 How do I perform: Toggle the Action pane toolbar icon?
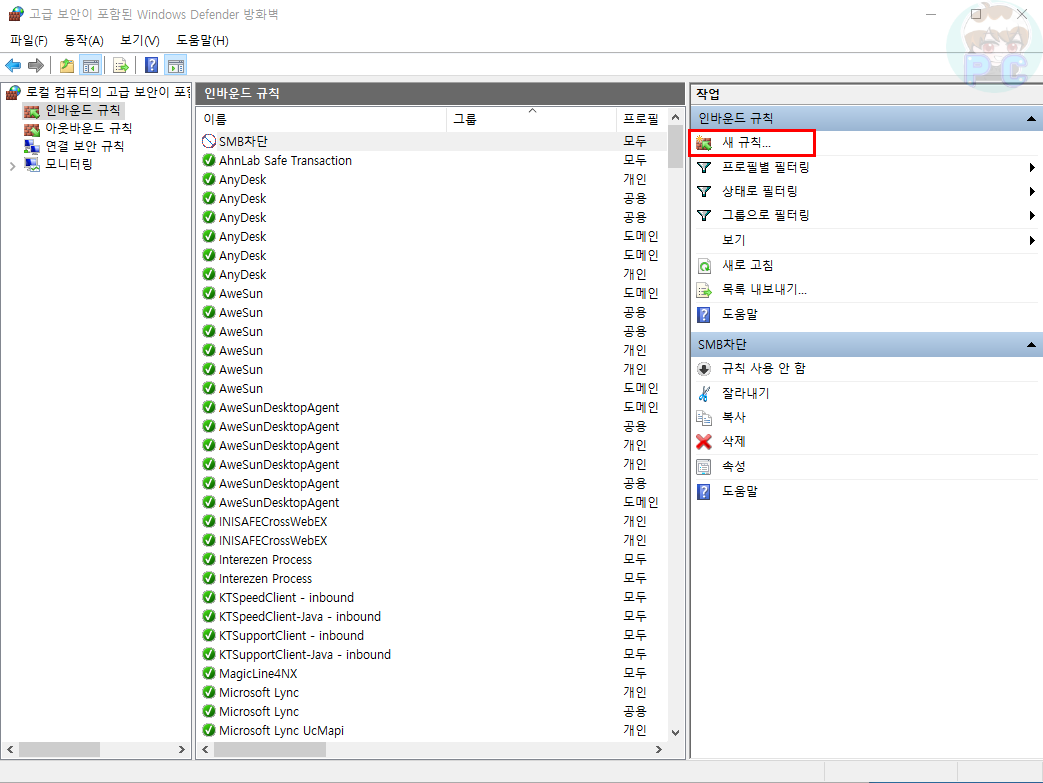176,65
